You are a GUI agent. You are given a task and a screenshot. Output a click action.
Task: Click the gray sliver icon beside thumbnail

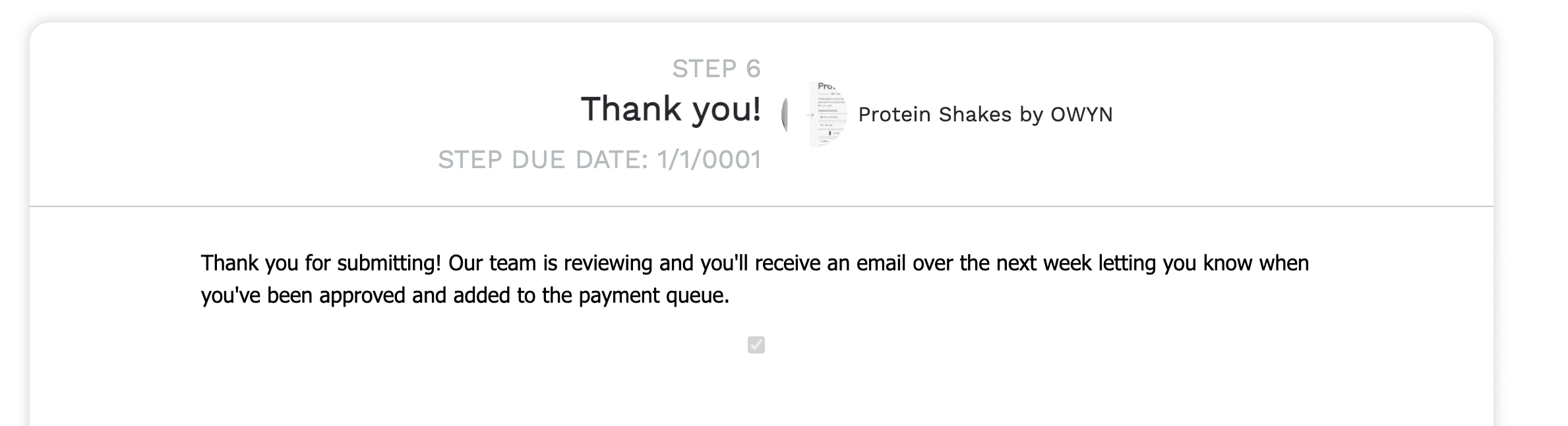[784, 114]
